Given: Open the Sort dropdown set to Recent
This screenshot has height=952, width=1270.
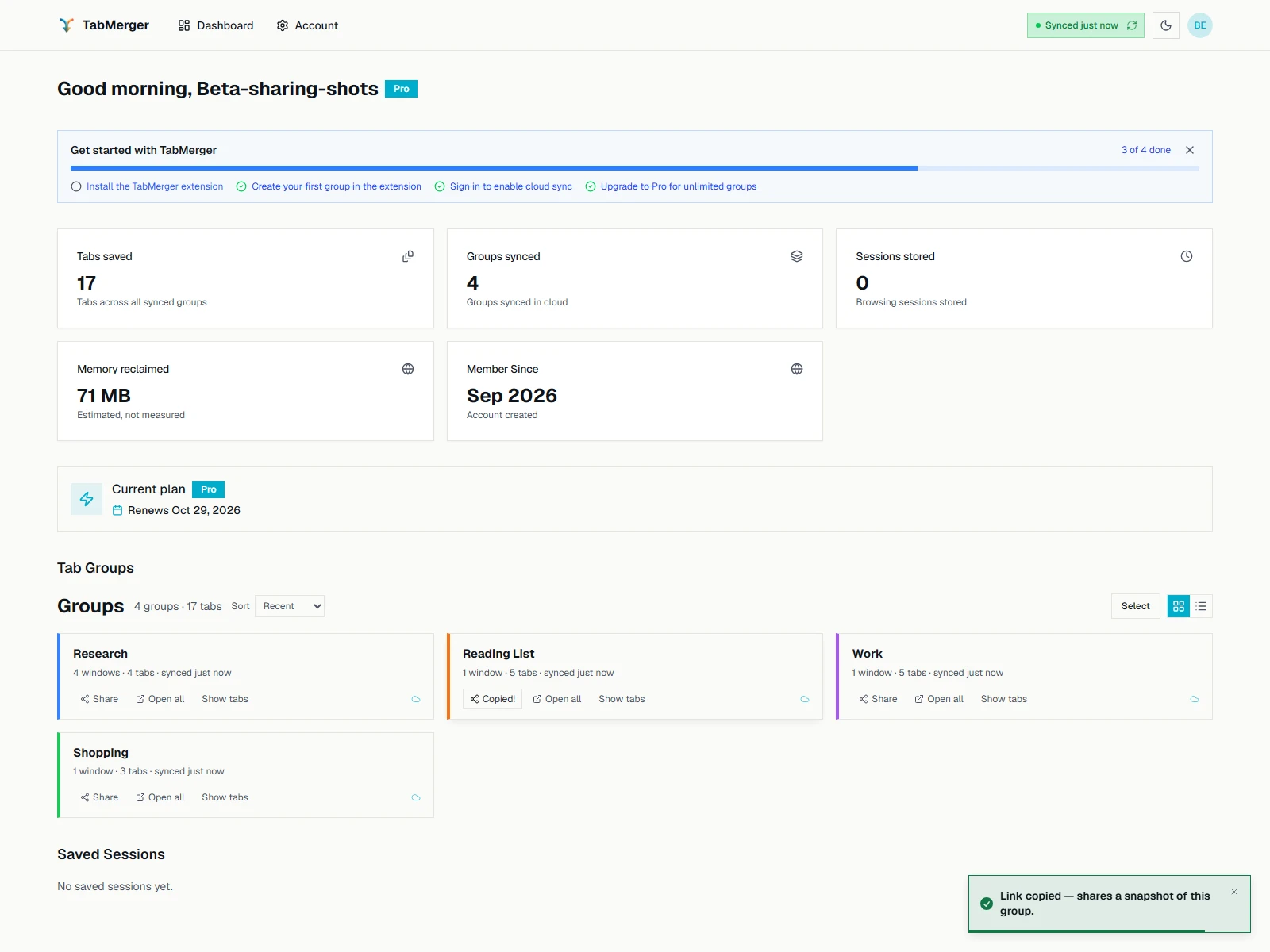Looking at the screenshot, I should click(290, 606).
